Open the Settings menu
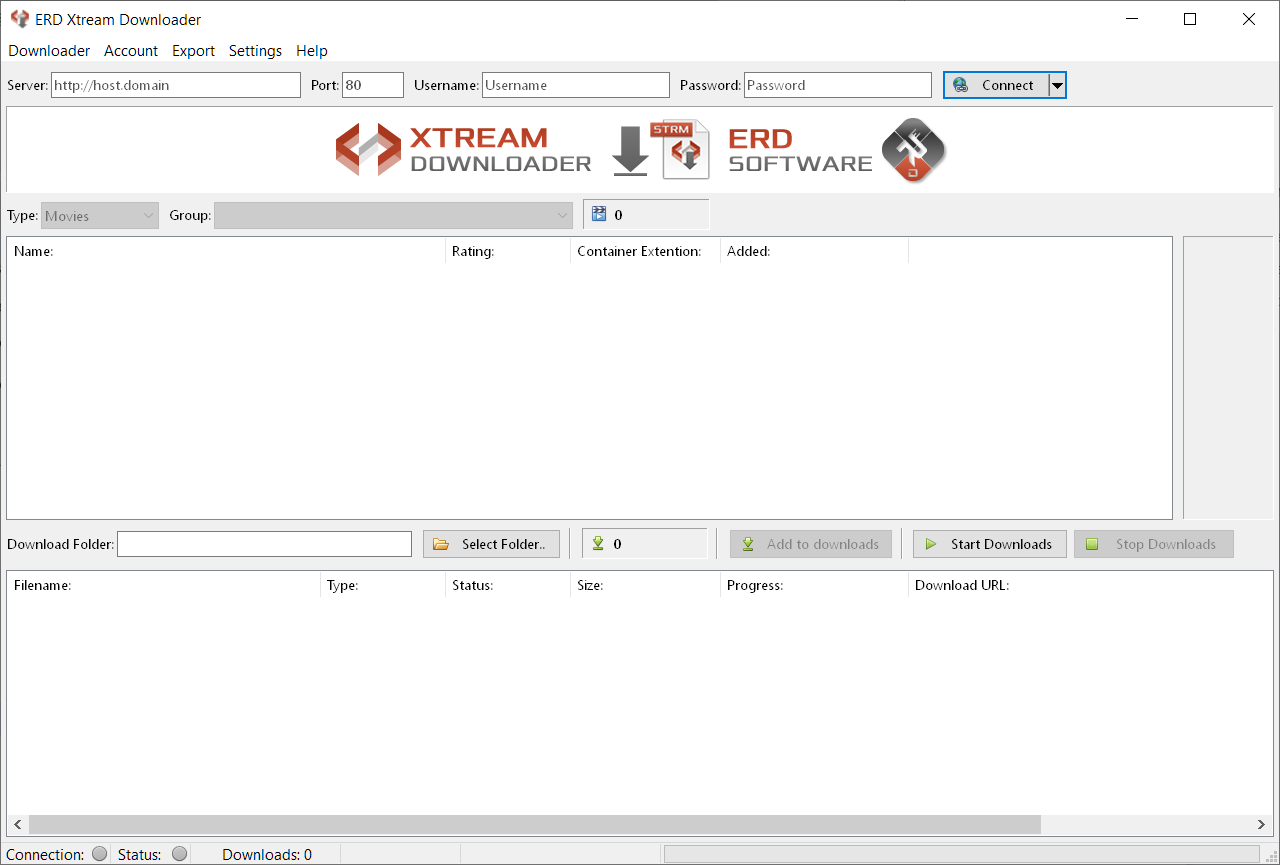 (255, 51)
